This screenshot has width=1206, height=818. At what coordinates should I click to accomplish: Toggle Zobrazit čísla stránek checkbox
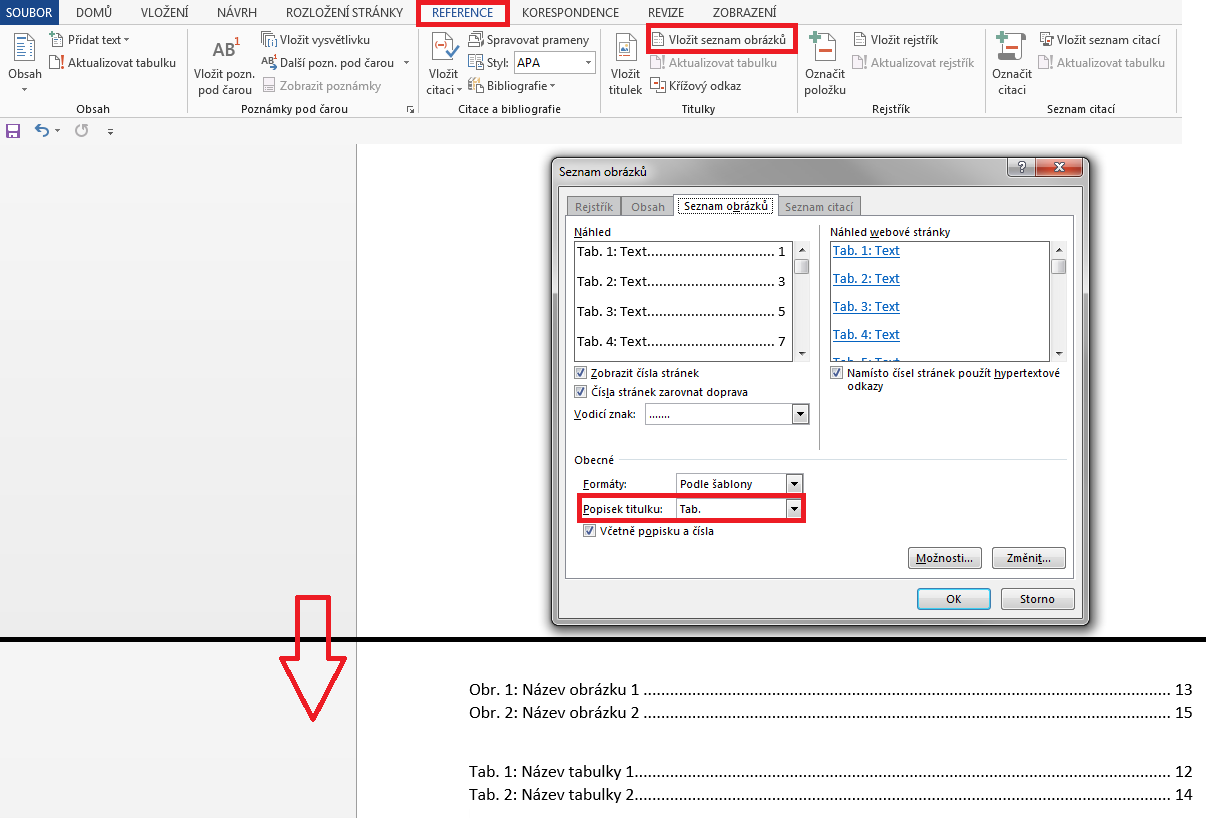click(x=581, y=373)
